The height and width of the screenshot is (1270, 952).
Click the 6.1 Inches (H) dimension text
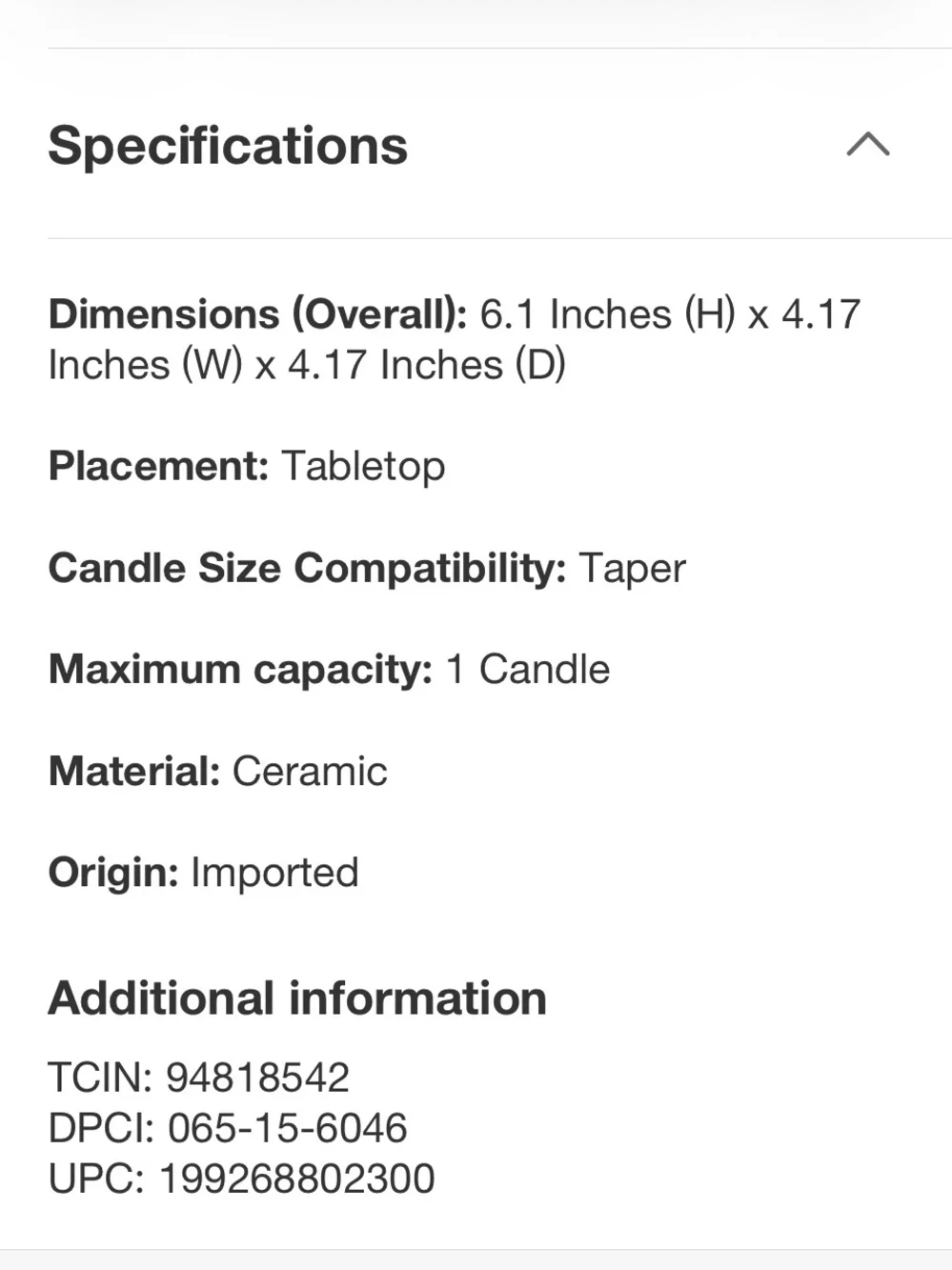(608, 314)
